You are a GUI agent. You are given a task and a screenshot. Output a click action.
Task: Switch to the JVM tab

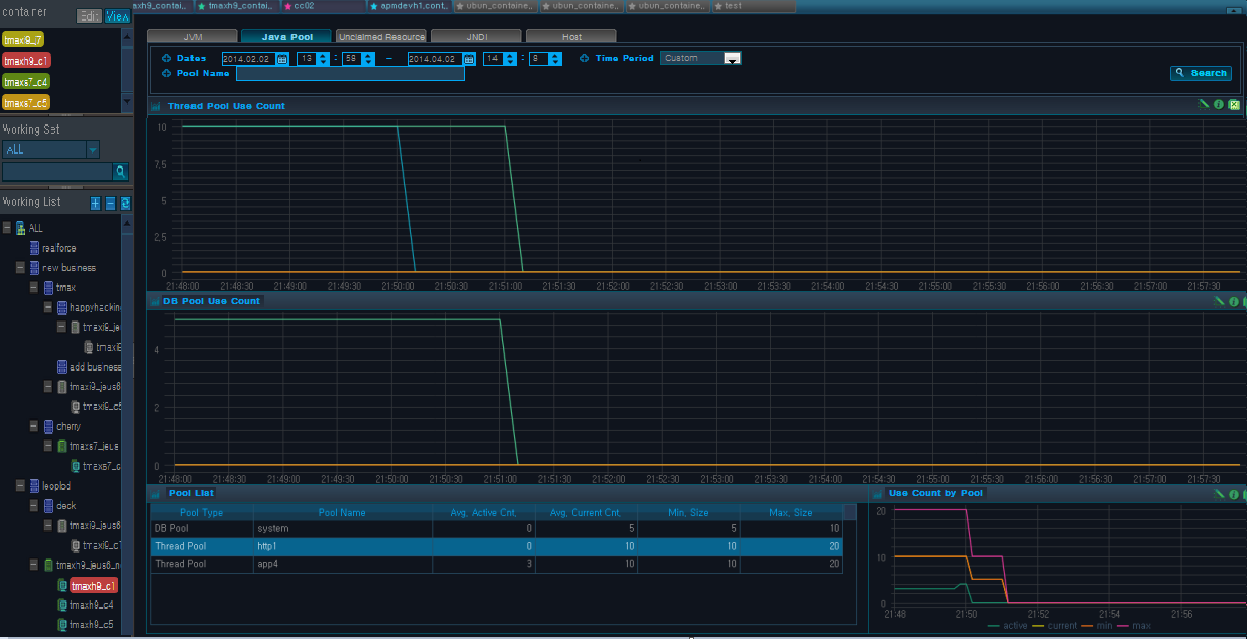(194, 37)
